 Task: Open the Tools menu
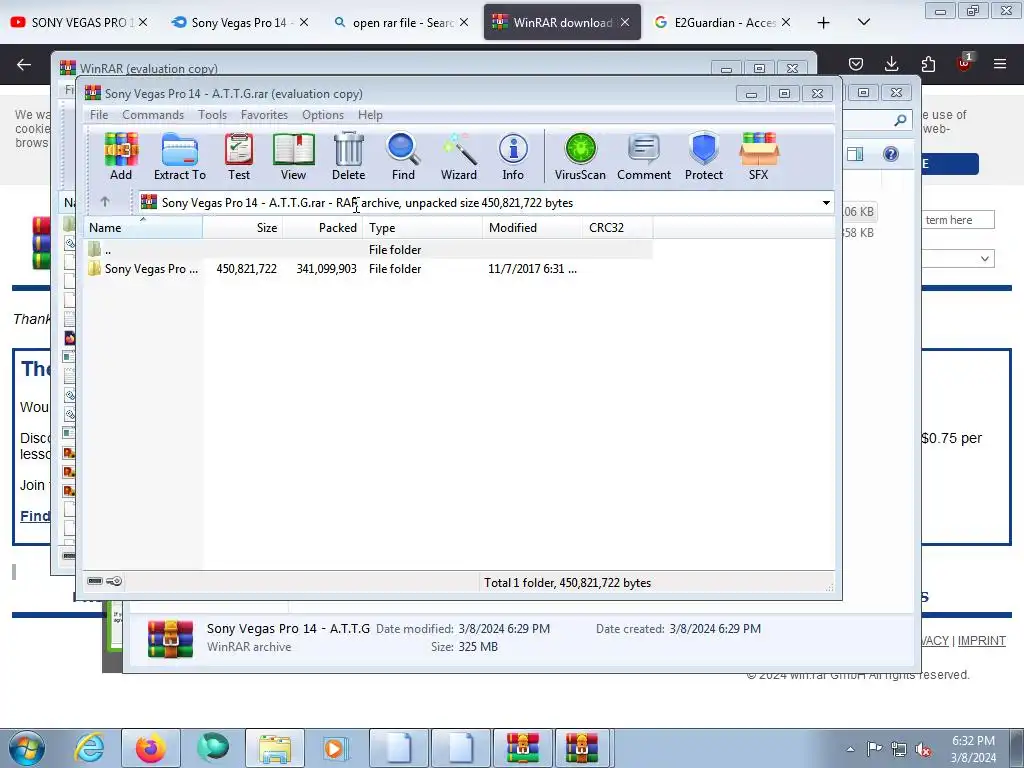pos(212,114)
